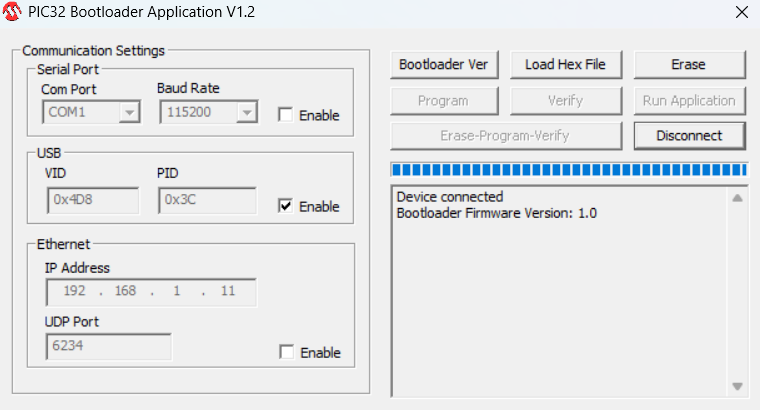Click the UDP Port 6234 field

point(109,346)
